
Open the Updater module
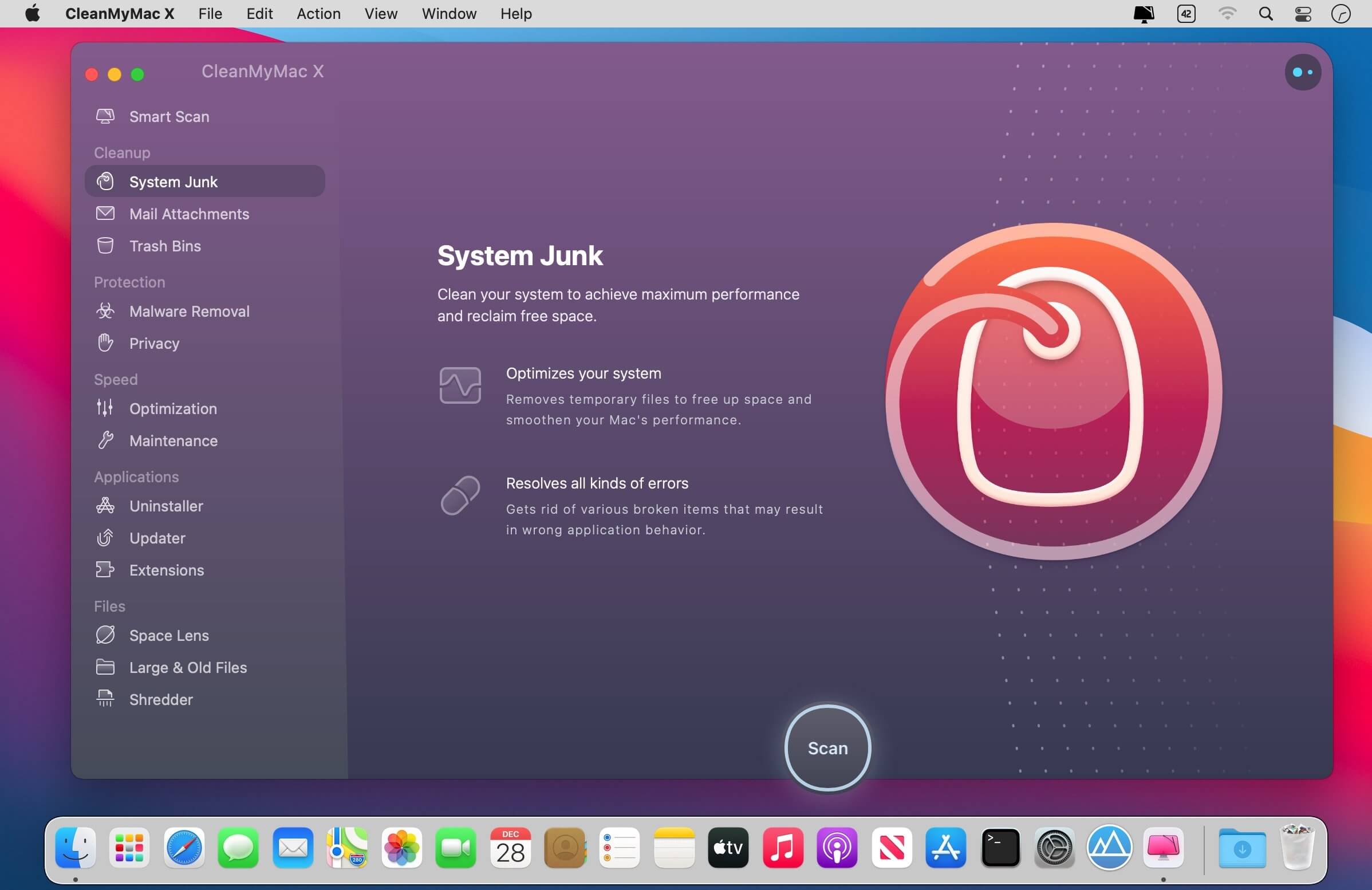[157, 538]
